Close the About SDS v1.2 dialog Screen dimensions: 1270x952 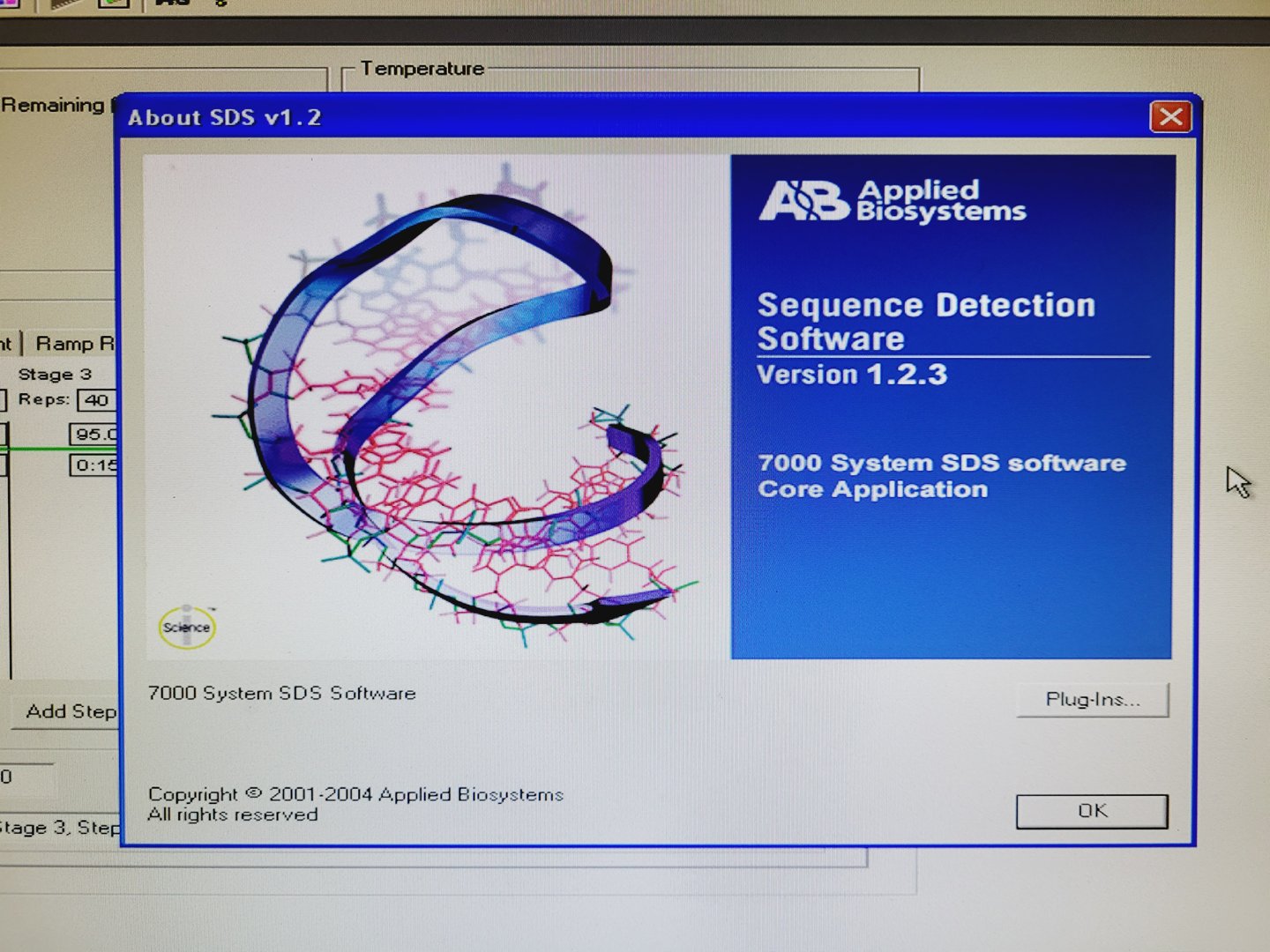(1170, 117)
